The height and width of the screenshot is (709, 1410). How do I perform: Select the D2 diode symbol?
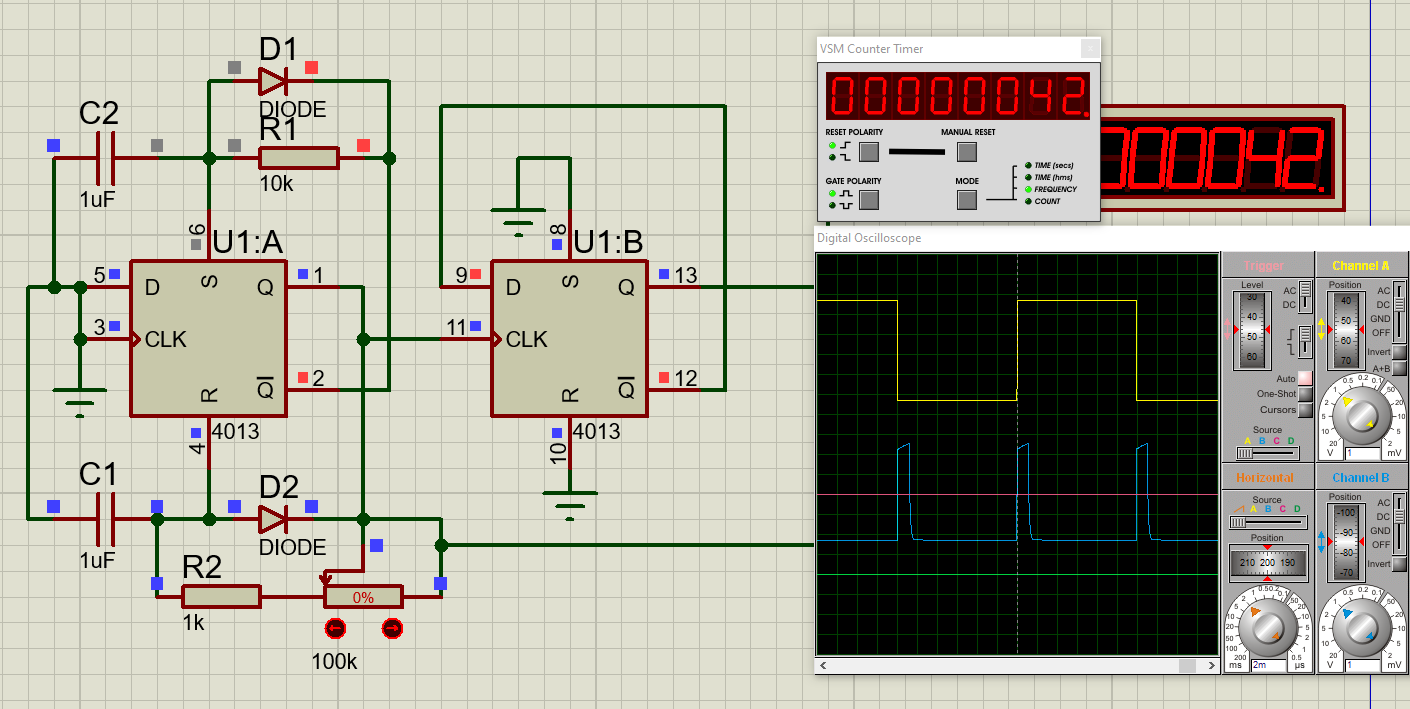[x=272, y=519]
